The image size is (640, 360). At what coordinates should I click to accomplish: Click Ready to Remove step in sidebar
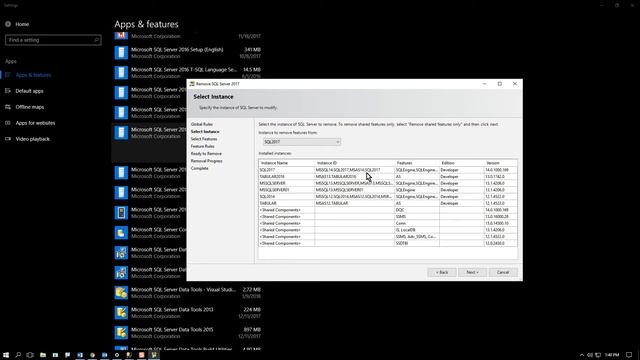[x=206, y=153]
